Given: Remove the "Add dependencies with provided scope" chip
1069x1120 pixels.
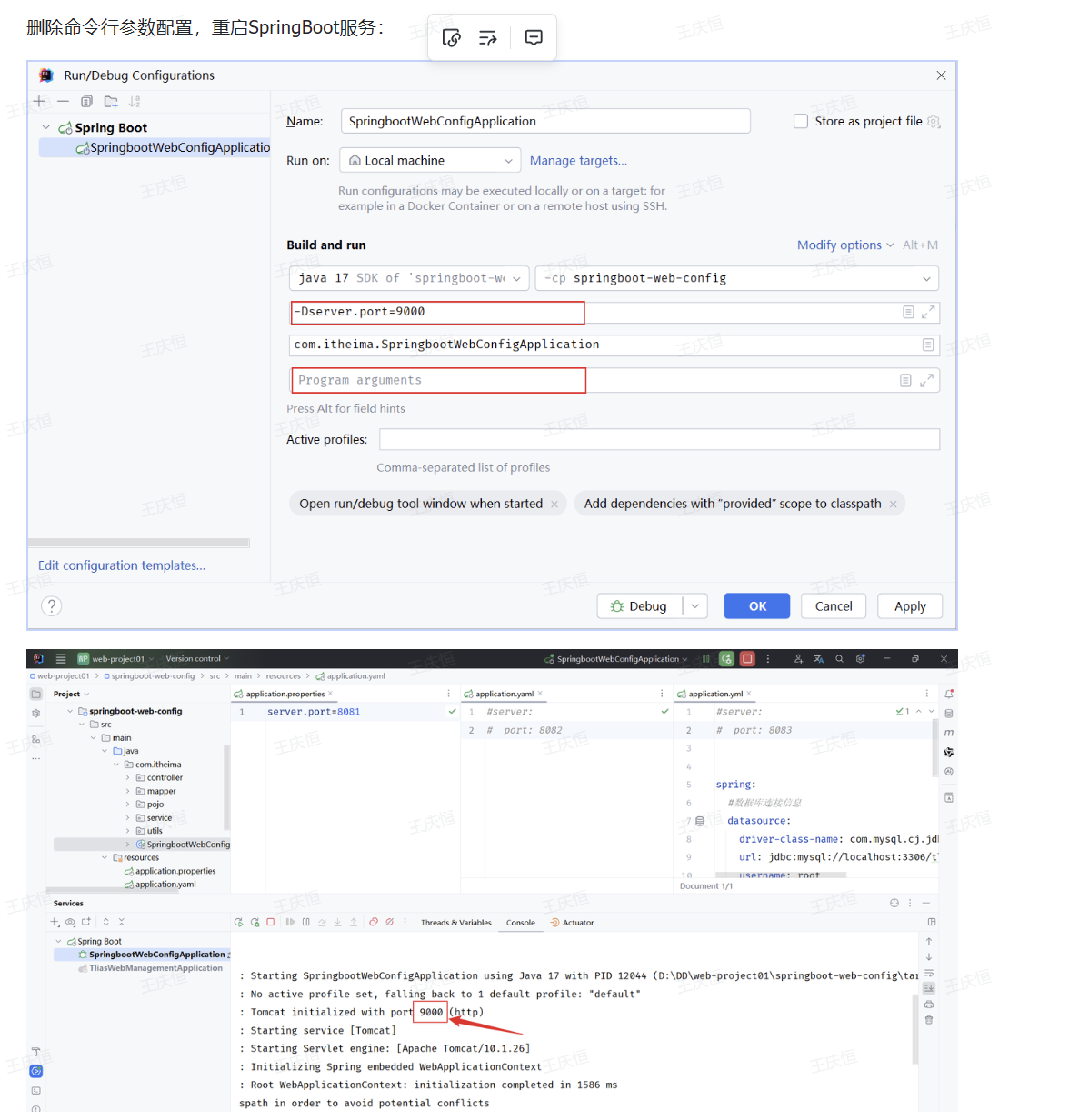Looking at the screenshot, I should pos(893,505).
